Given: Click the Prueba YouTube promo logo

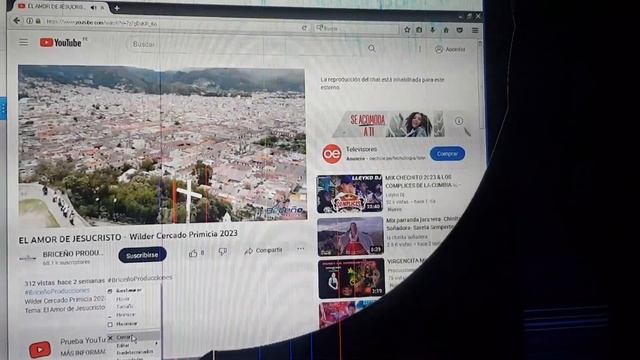Looking at the screenshot, I should tap(40, 349).
